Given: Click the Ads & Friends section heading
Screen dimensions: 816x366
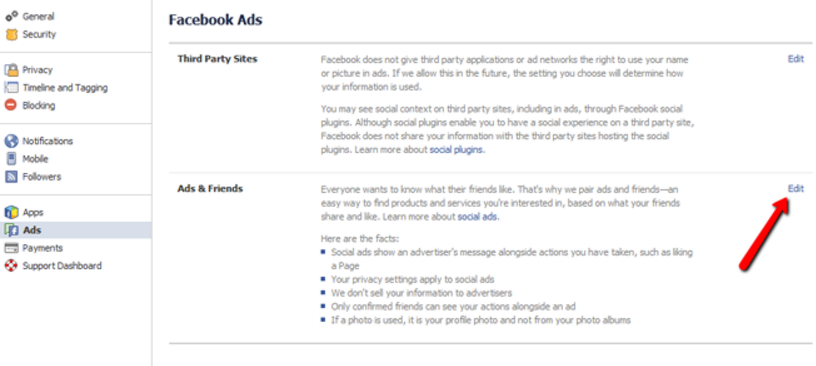Looking at the screenshot, I should click(x=210, y=188).
